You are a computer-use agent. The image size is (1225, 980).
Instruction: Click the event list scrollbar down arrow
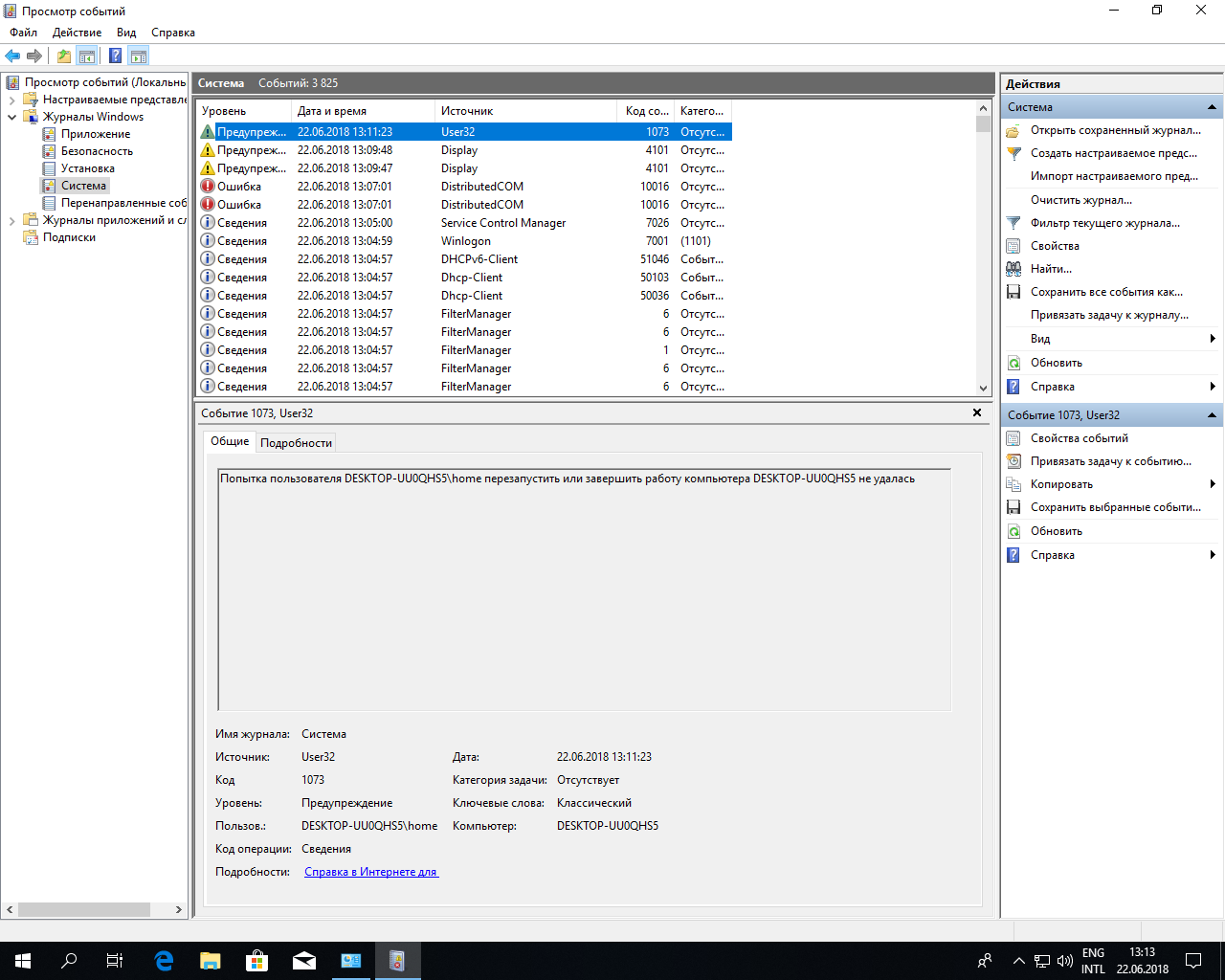click(x=983, y=389)
